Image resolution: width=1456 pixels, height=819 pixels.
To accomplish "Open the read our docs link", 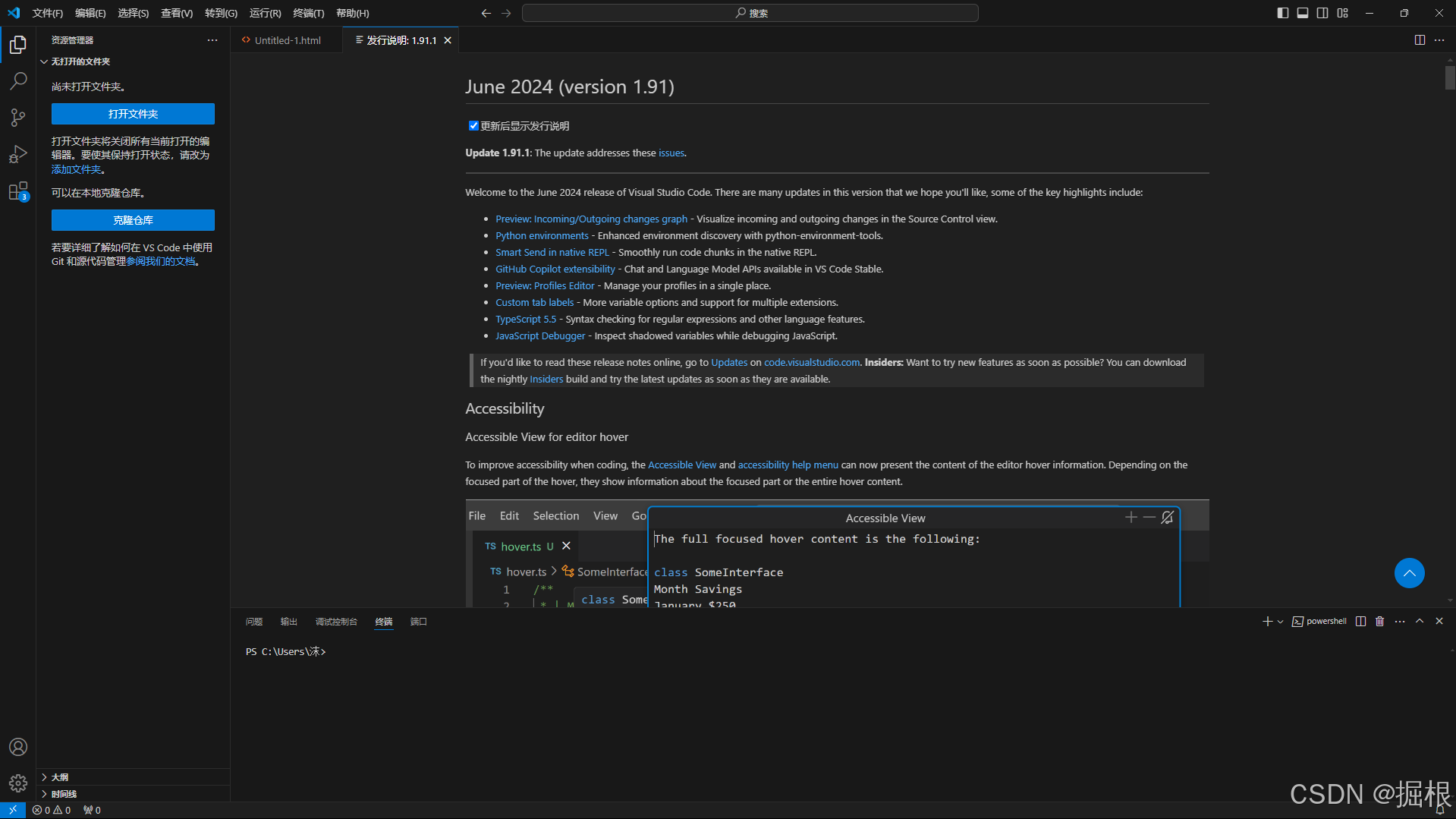I will coord(161,261).
